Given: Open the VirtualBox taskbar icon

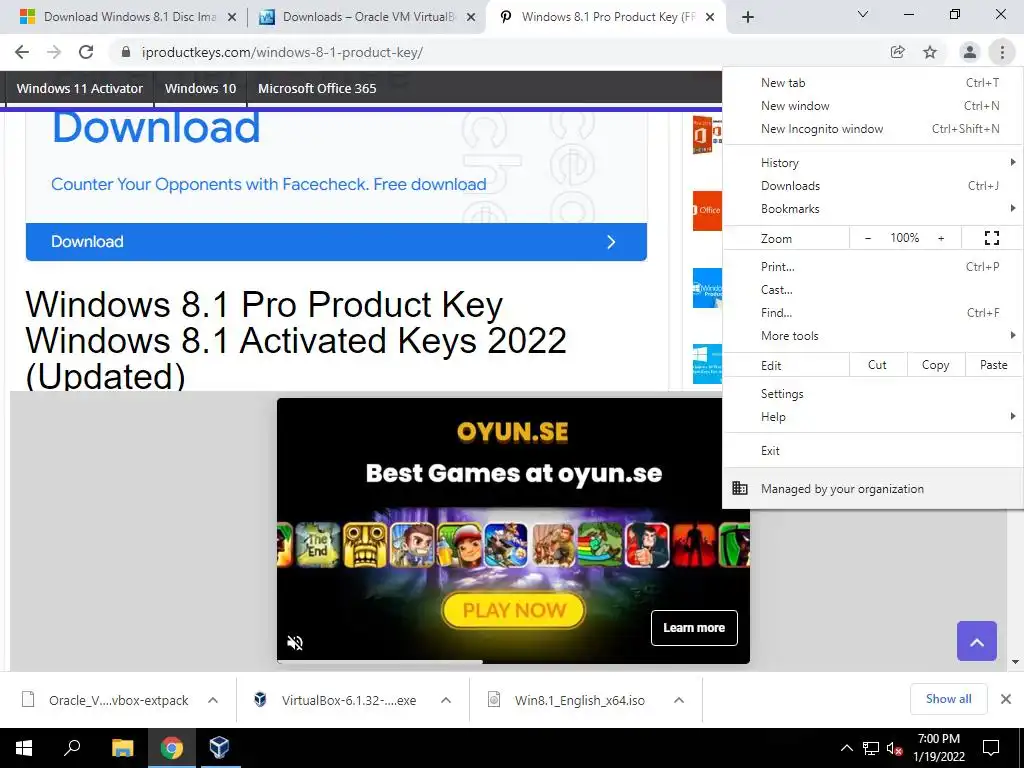Looking at the screenshot, I should click(219, 748).
